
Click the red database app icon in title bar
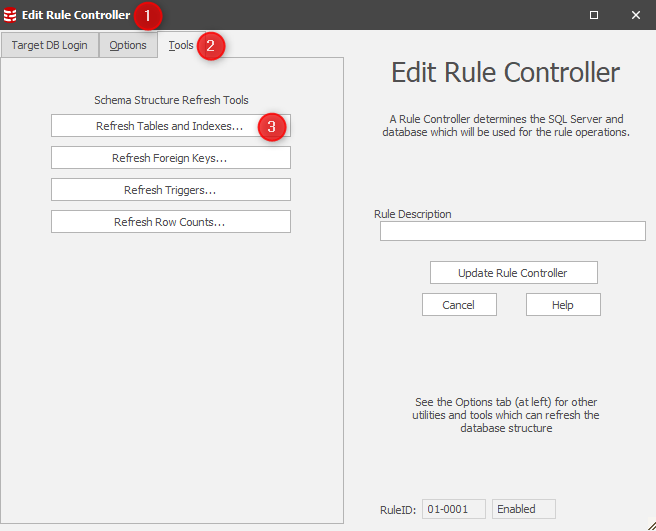point(10,15)
